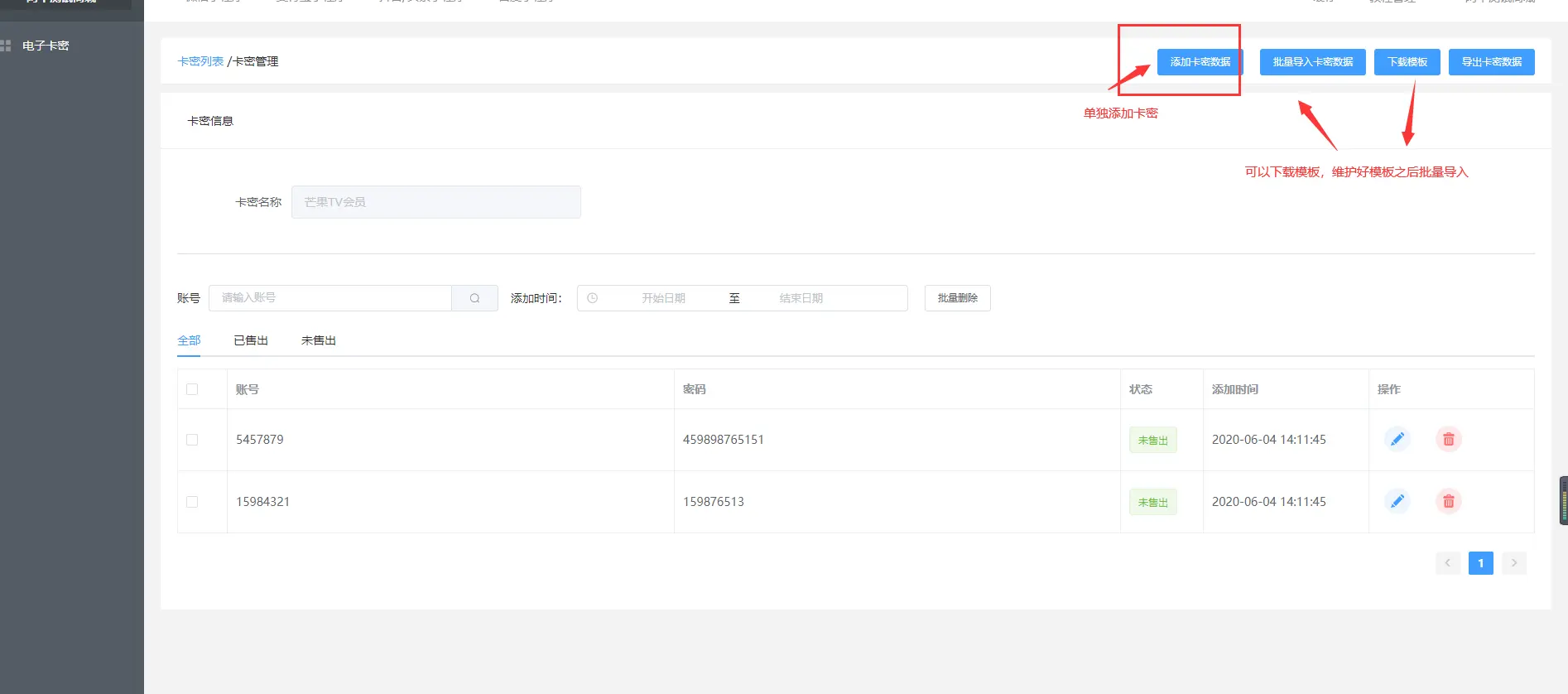Go to previous page arrow
1568x694 pixels.
pos(1448,563)
